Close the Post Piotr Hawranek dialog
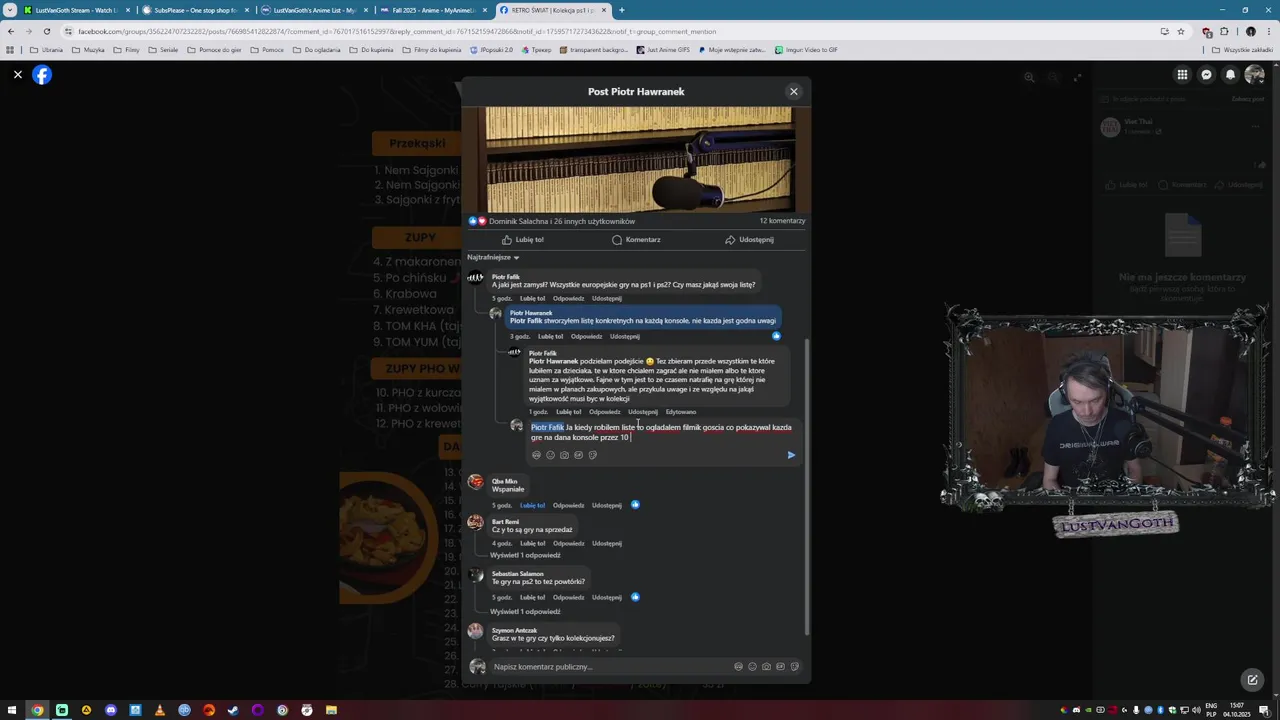Image resolution: width=1280 pixels, height=720 pixels. pos(794,91)
